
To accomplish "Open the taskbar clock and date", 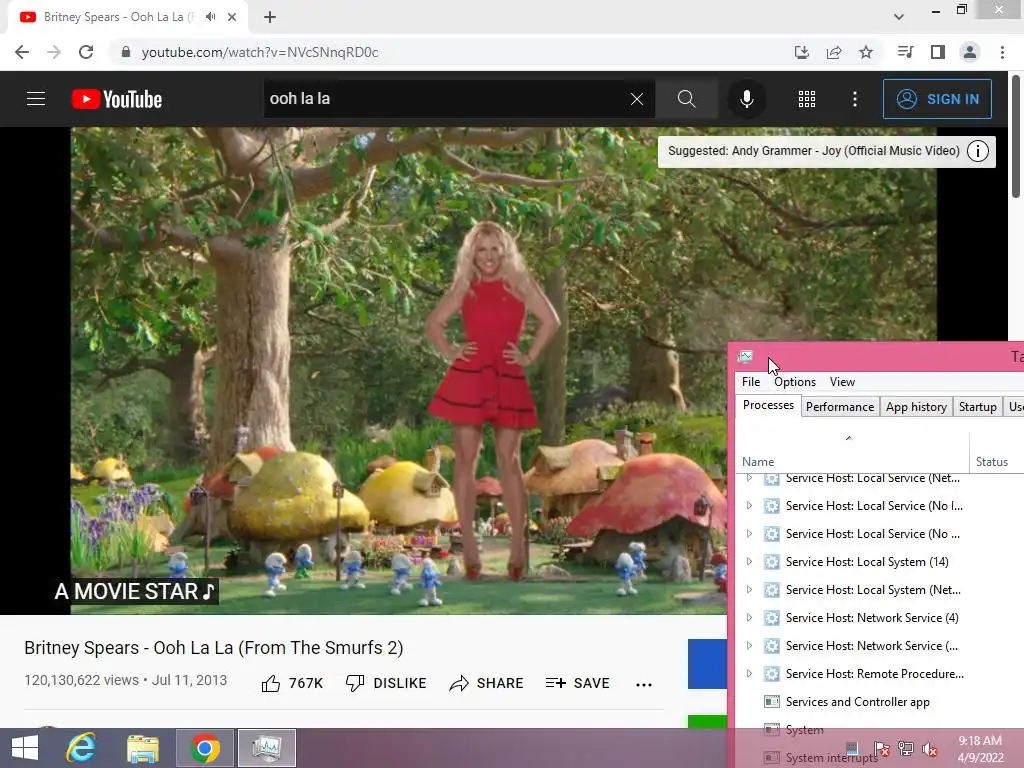I will point(980,749).
